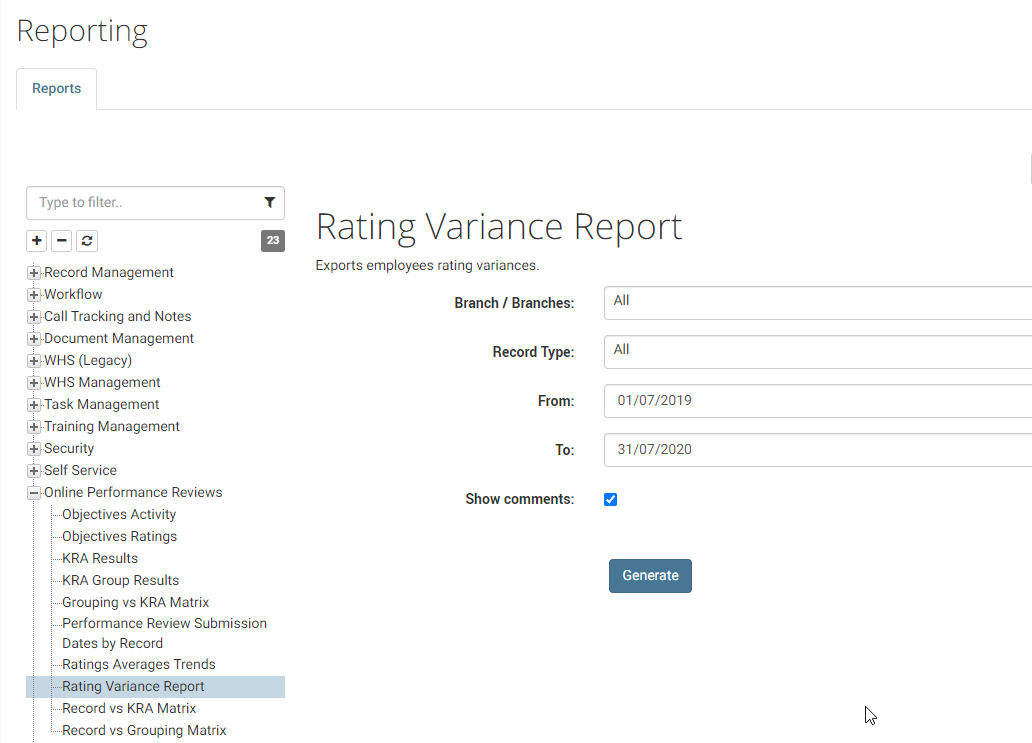1032x743 pixels.
Task: Click the Generate button
Action: 650,576
